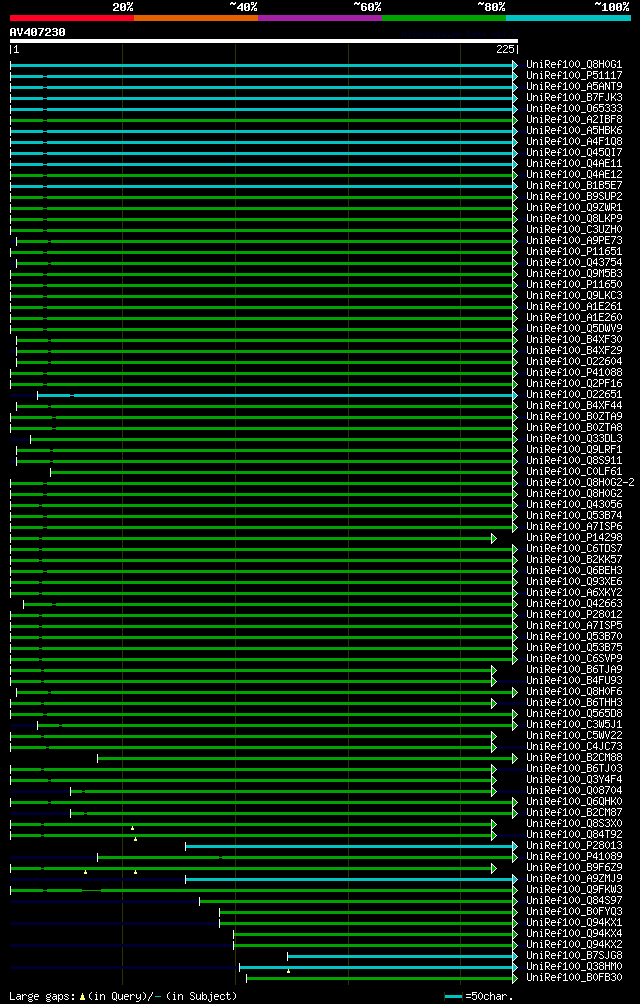The height and width of the screenshot is (1004, 640).
Task: Click the AV407230 query name label
Action: pyautogui.click(x=38, y=31)
